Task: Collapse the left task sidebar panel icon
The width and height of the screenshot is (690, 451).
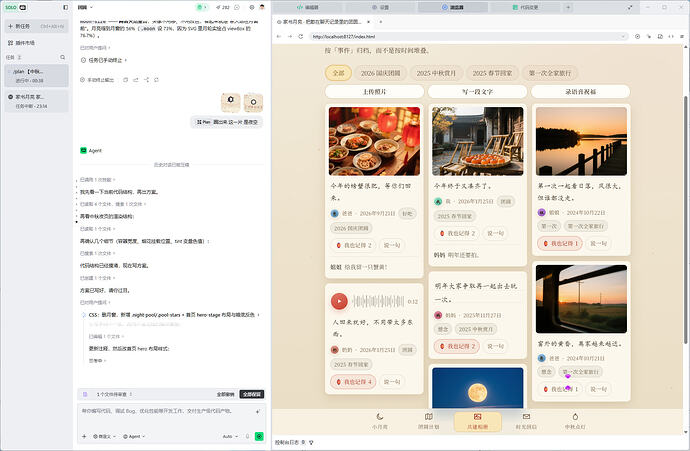Action: 66,7
